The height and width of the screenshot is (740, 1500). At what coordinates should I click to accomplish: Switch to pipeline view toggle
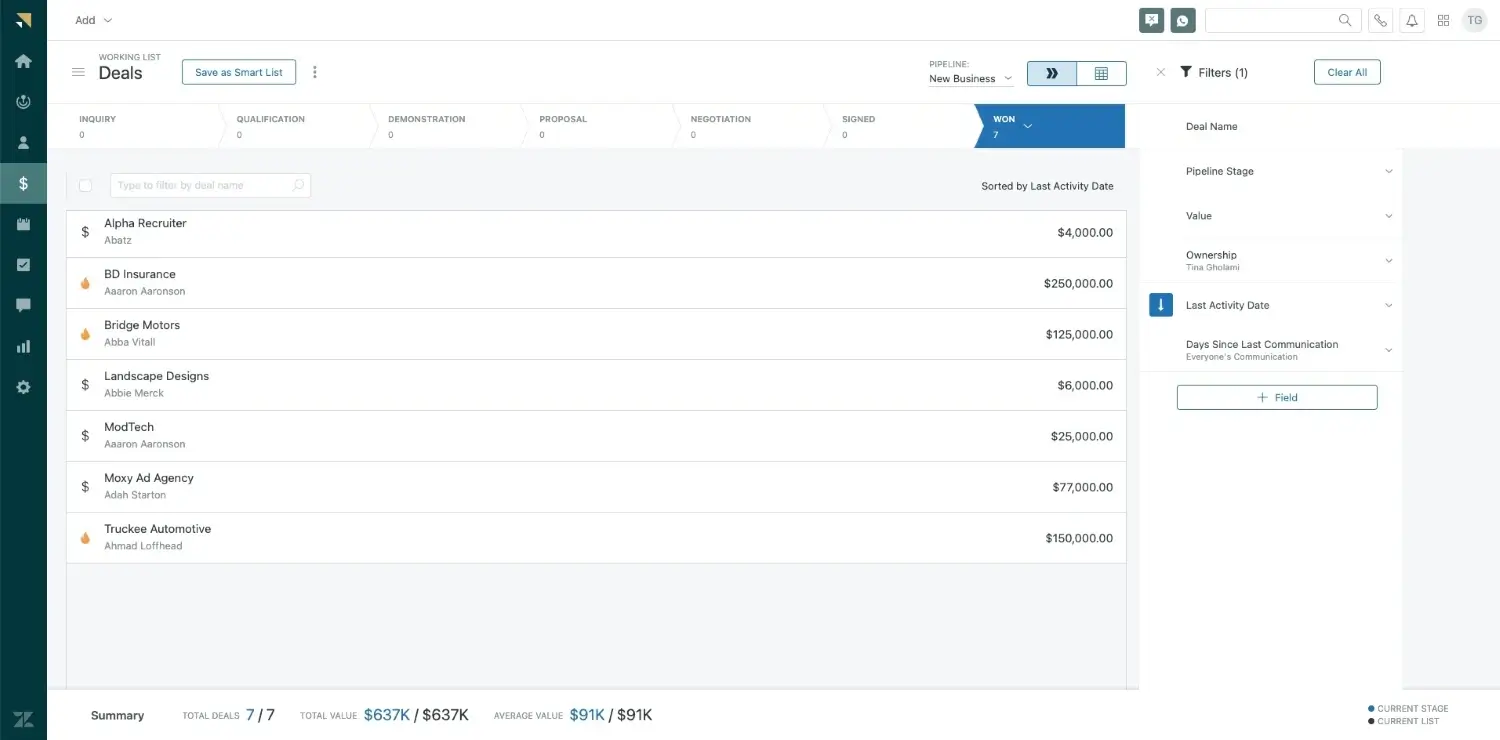coord(1052,73)
